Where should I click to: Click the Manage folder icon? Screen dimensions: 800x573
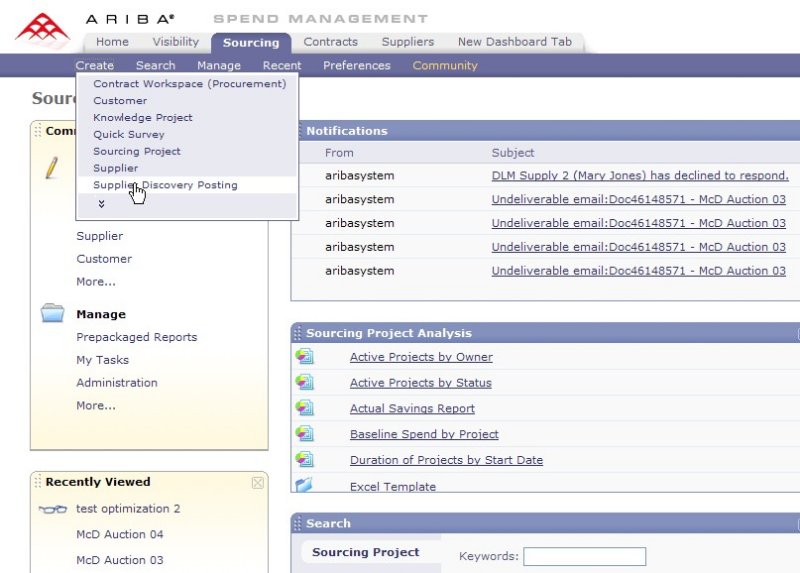53,313
